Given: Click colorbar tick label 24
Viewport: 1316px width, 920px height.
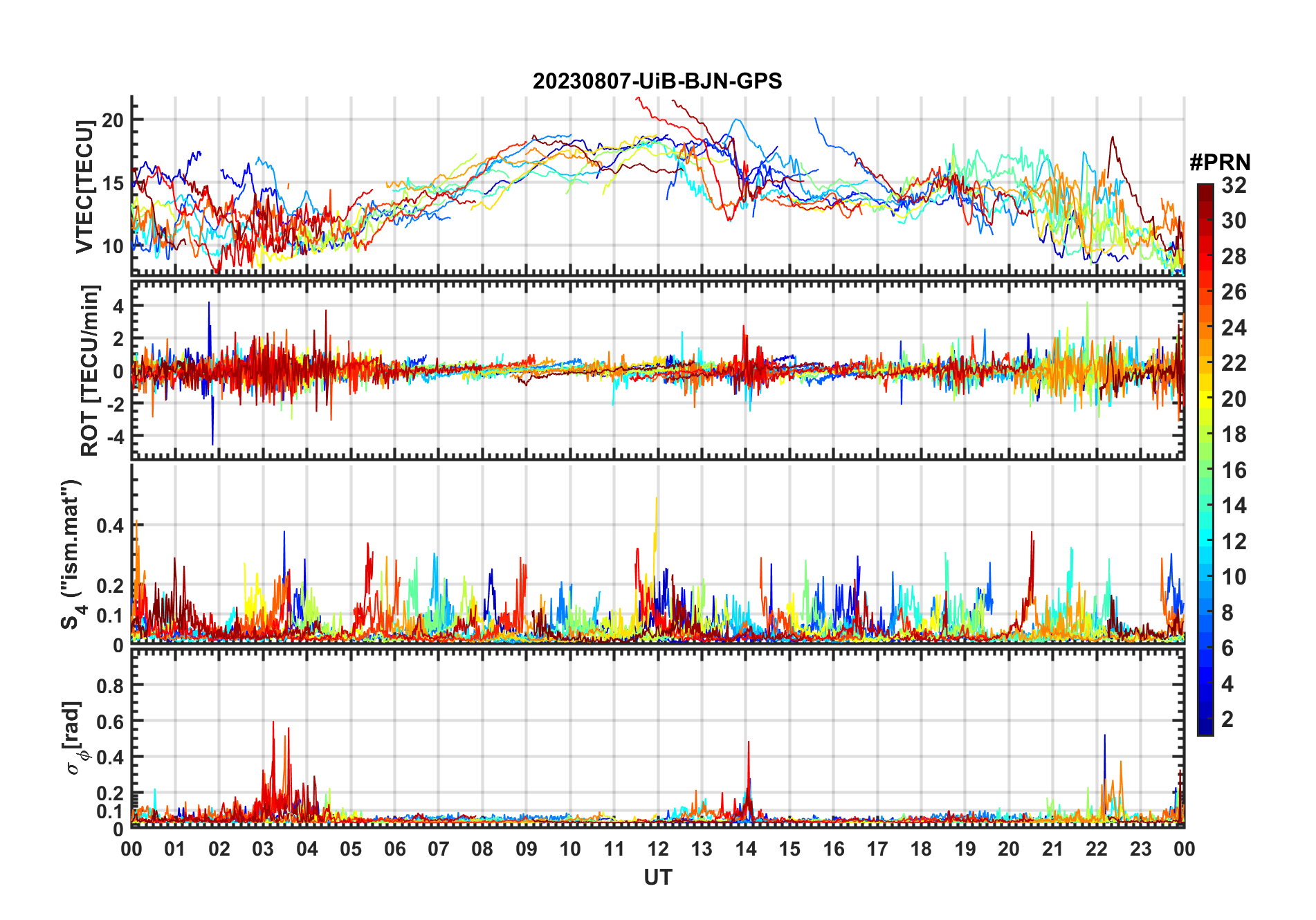Looking at the screenshot, I should (1234, 328).
